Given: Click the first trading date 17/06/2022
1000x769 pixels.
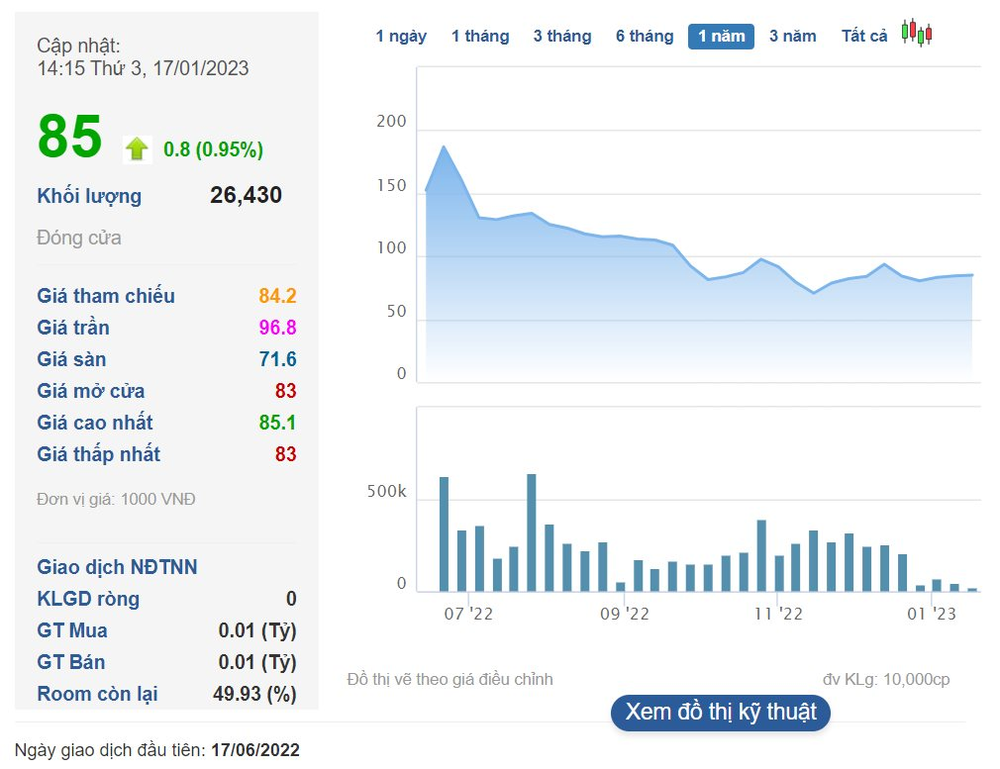Looking at the screenshot, I should tap(255, 750).
